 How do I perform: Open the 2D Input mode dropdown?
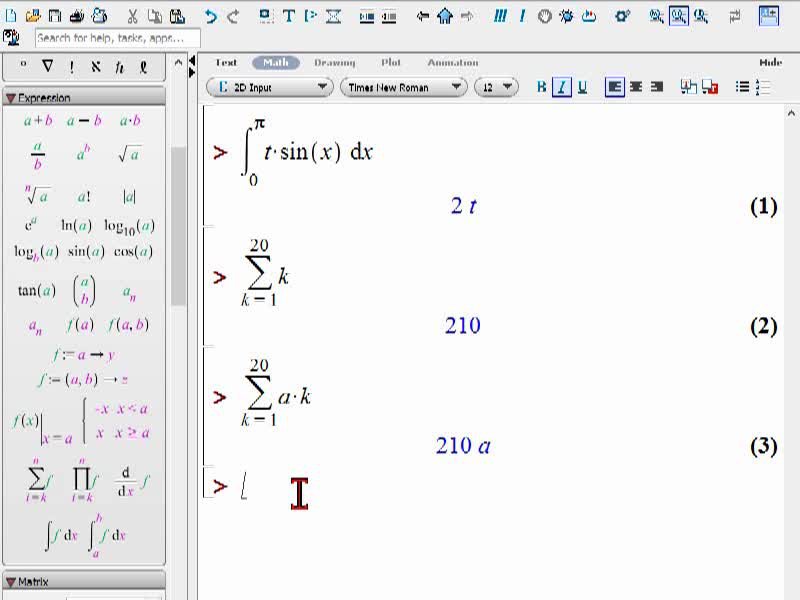coord(270,87)
